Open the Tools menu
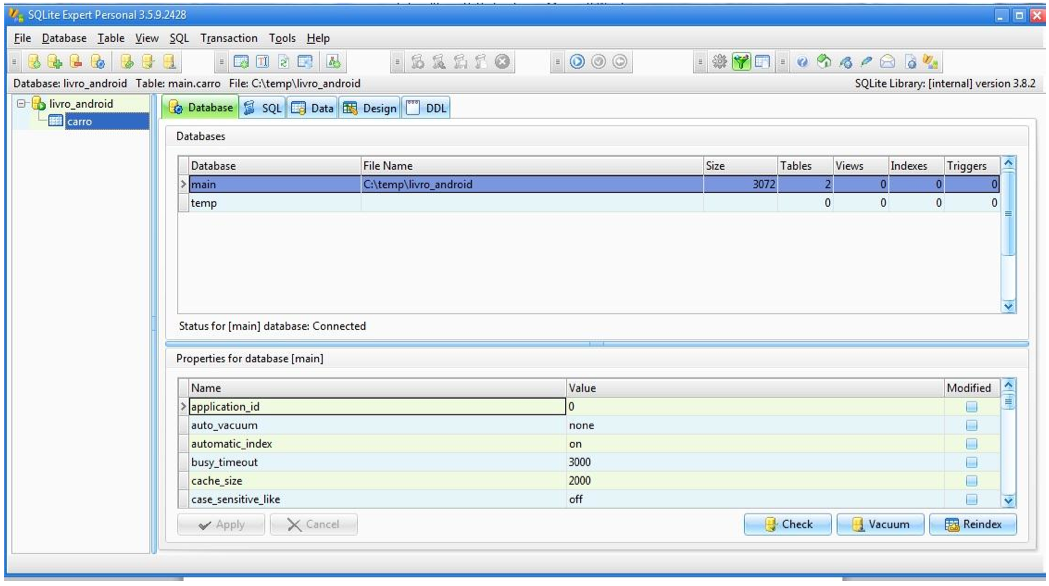Viewport: 1049px width, 586px height. [x=282, y=38]
